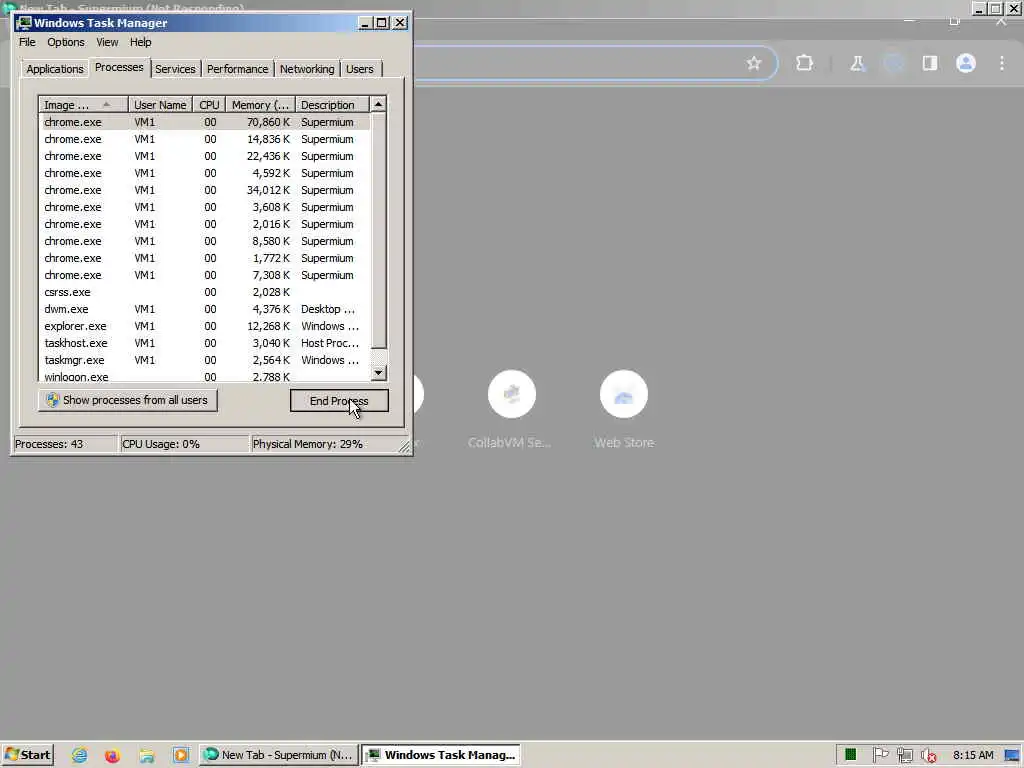This screenshot has height=768, width=1024.
Task: Click the bookmark star icon in Supermium
Action: (754, 63)
